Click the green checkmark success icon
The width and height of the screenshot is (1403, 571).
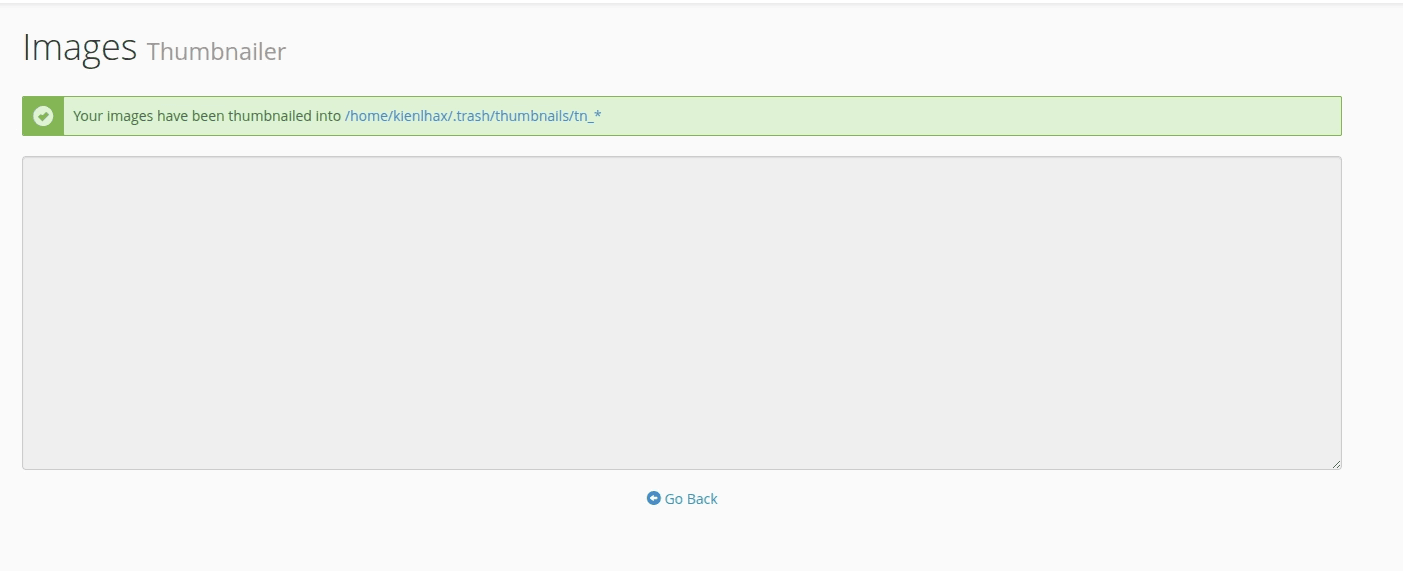click(x=43, y=116)
